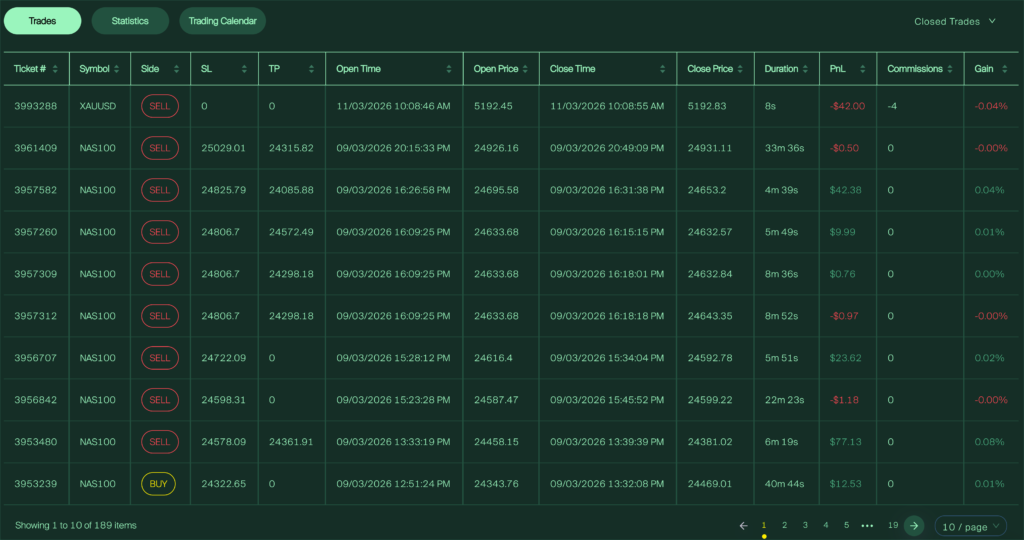Click the SELL badge in XAUUSD row
This screenshot has width=1024, height=540.
[x=159, y=106]
